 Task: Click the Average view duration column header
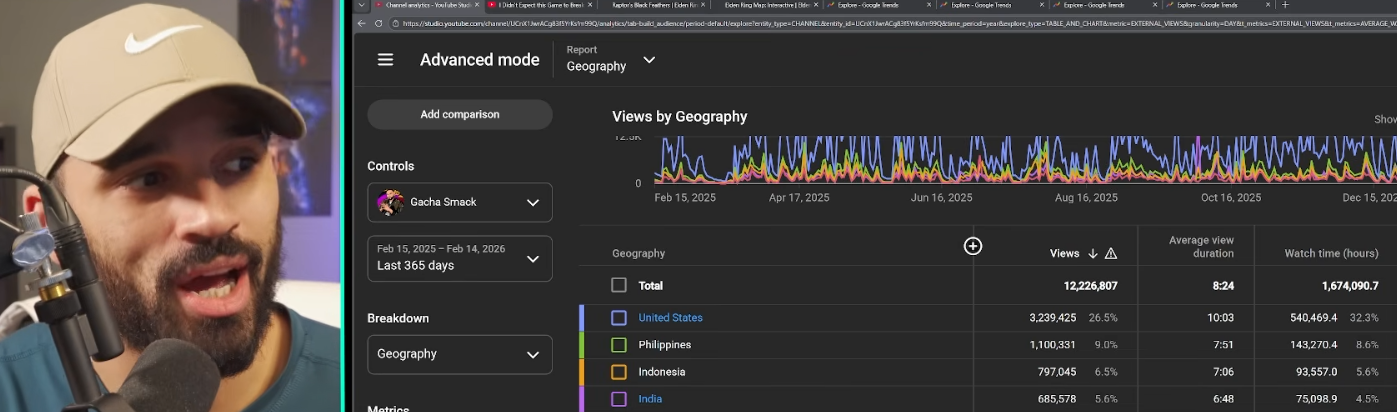tap(1201, 247)
